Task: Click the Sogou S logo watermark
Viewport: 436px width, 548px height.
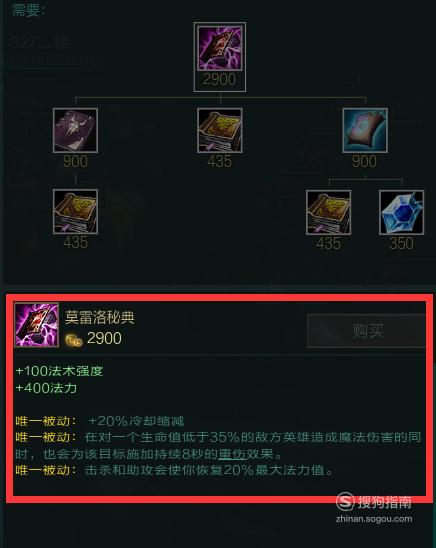Action: (345, 502)
